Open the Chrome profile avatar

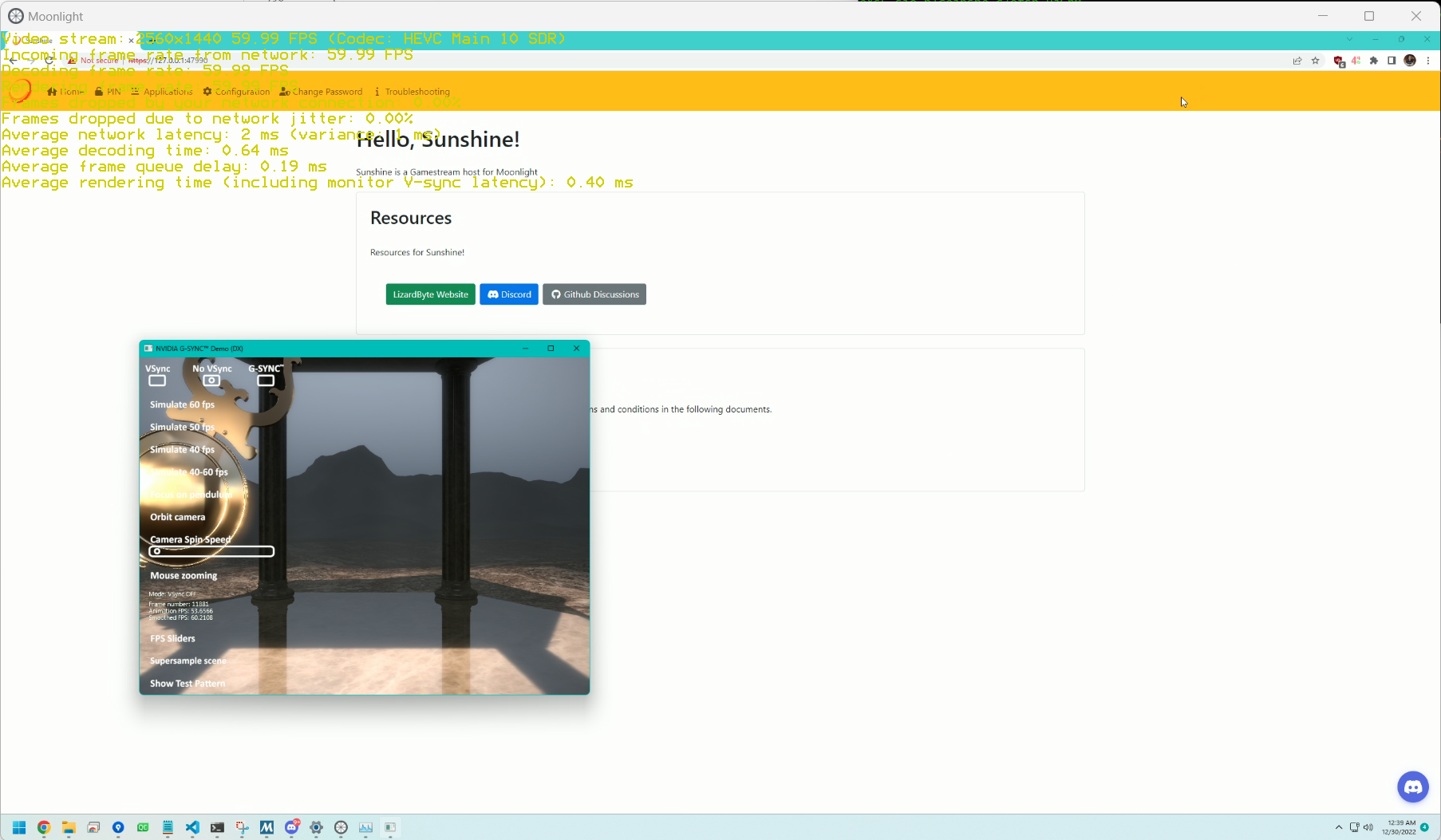1410,61
